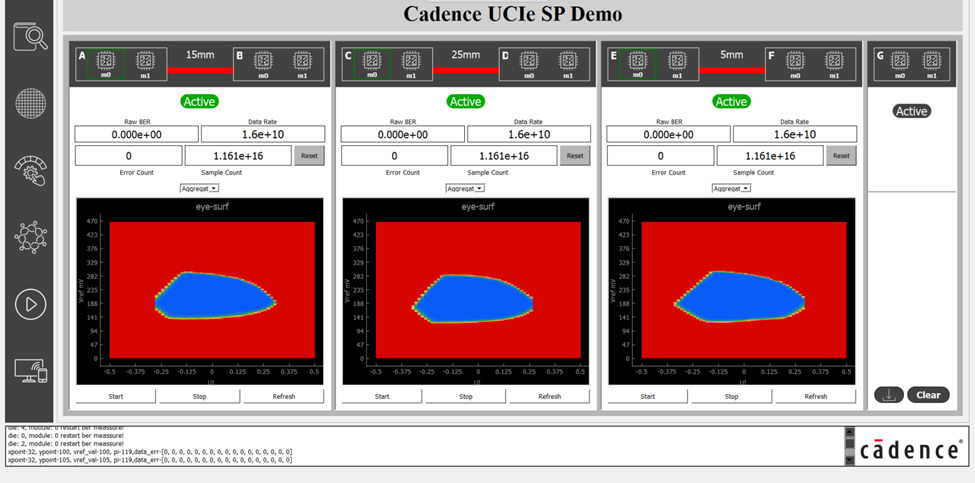This screenshot has height=483, width=975.
Task: Stop the eye scan in 25mm panel
Action: (466, 396)
